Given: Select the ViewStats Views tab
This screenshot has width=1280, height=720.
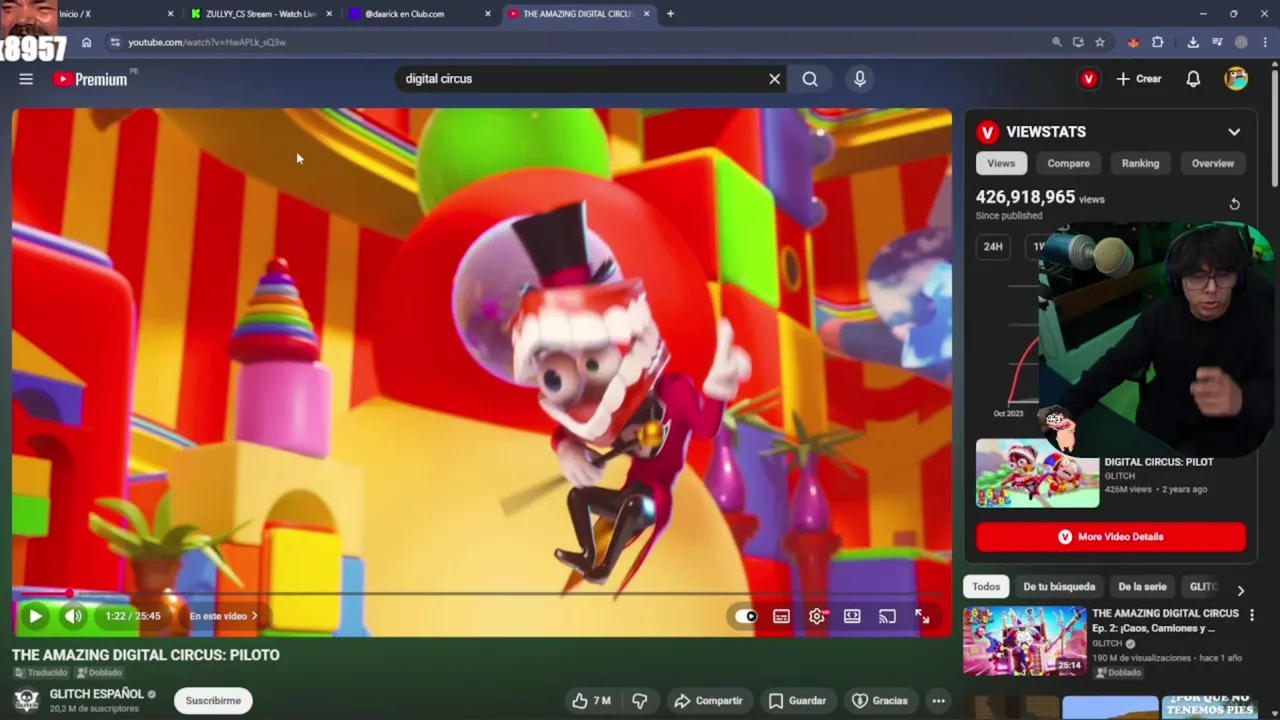Looking at the screenshot, I should pyautogui.click(x=1001, y=163).
